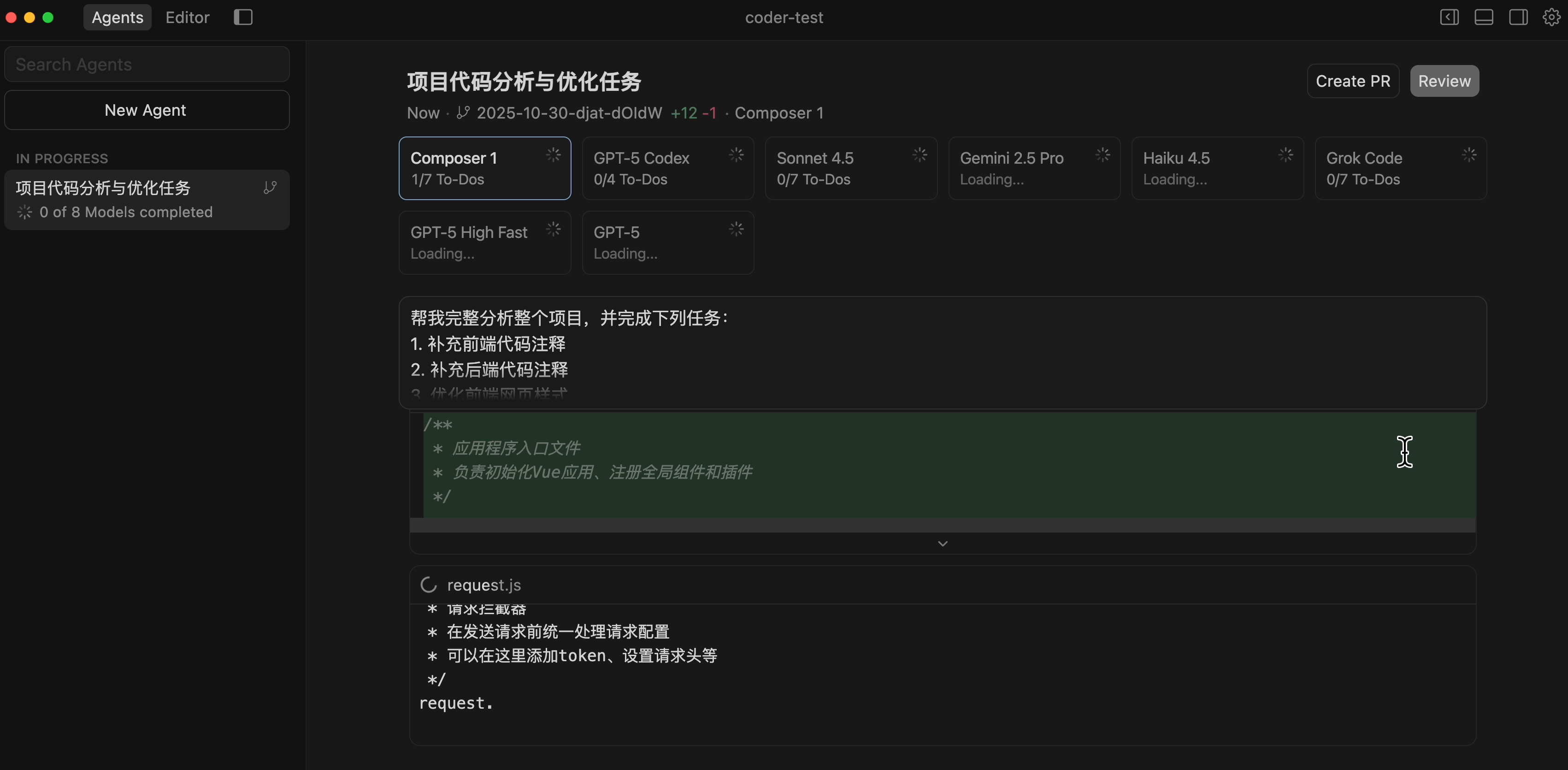Click spinner icon on the Grok Code card
Screen dimensions: 1568x770
click(x=1468, y=154)
